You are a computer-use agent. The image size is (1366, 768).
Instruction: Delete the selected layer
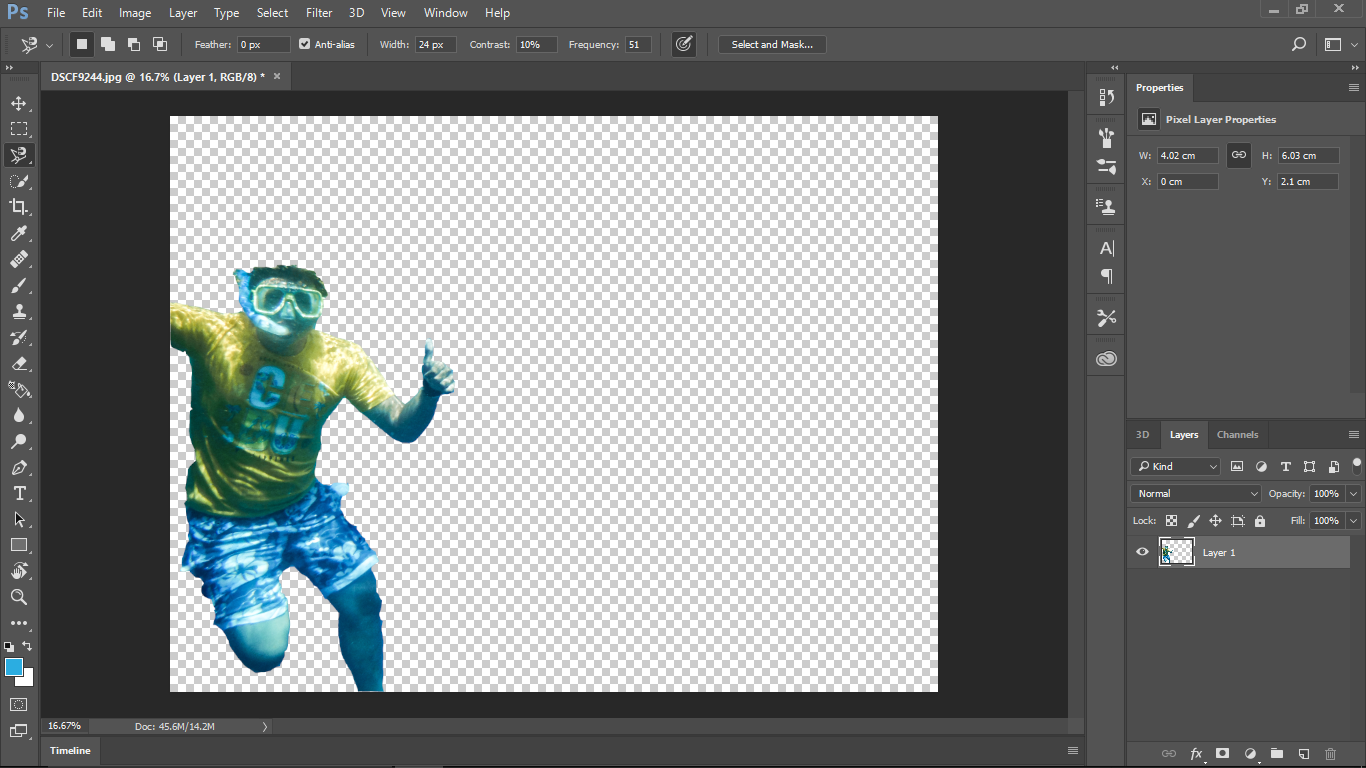[1330, 753]
